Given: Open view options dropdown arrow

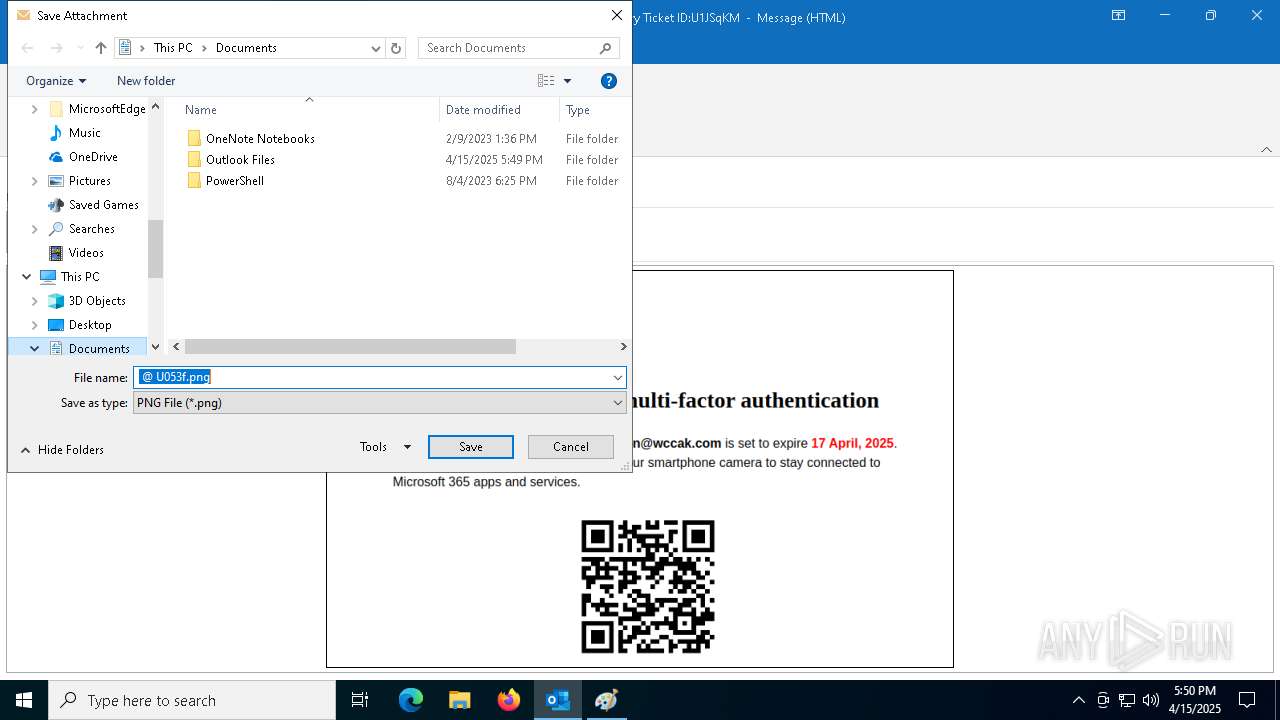Looking at the screenshot, I should coord(568,81).
